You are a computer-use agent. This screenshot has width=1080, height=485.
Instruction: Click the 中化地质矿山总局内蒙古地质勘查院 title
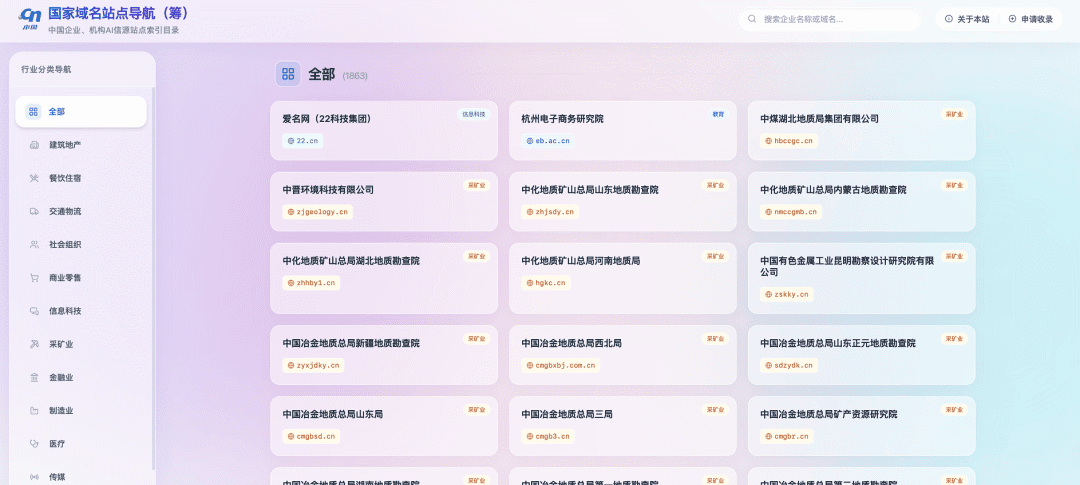point(833,189)
